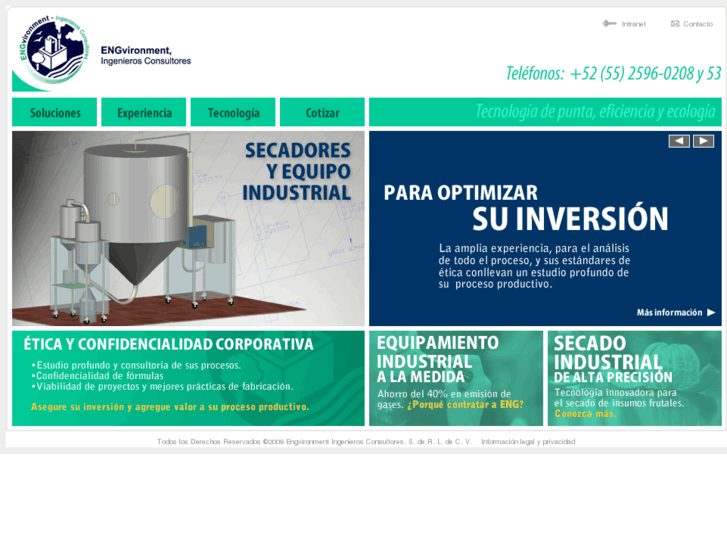Click the Teléfonos phone number text
This screenshot has width=727, height=545.
613,73
